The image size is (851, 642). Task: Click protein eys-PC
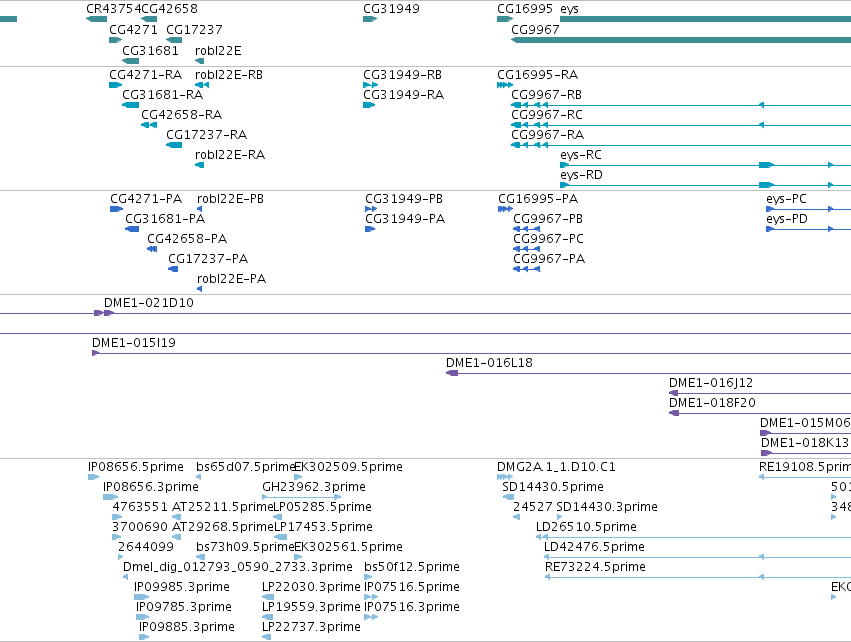(x=786, y=199)
